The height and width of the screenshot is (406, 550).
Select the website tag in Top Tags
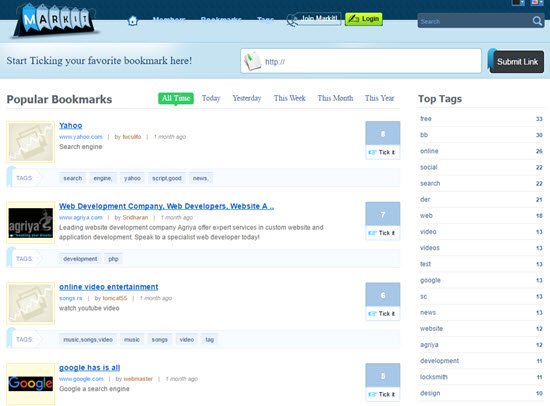[431, 328]
